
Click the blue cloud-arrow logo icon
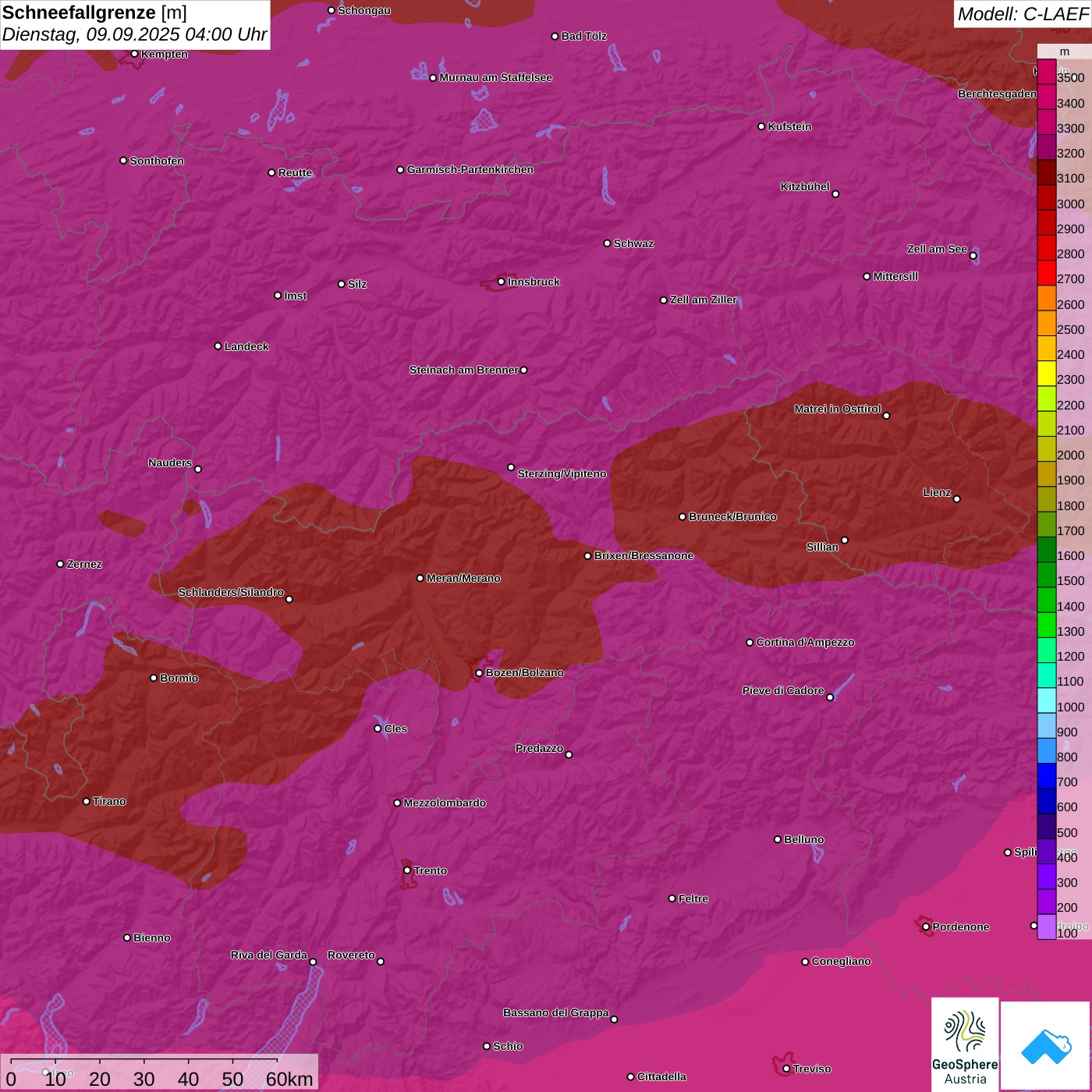[x=1046, y=1047]
